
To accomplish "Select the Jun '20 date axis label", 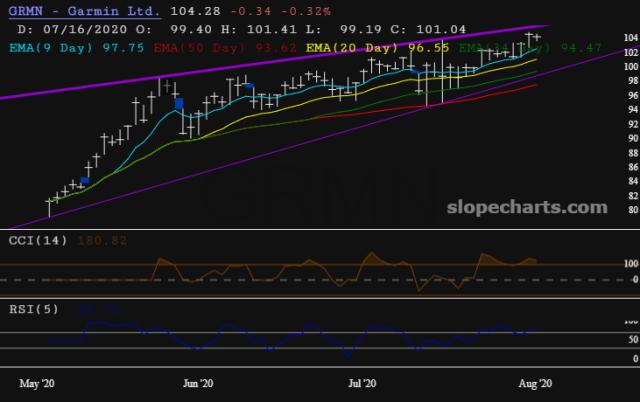I will [x=198, y=384].
